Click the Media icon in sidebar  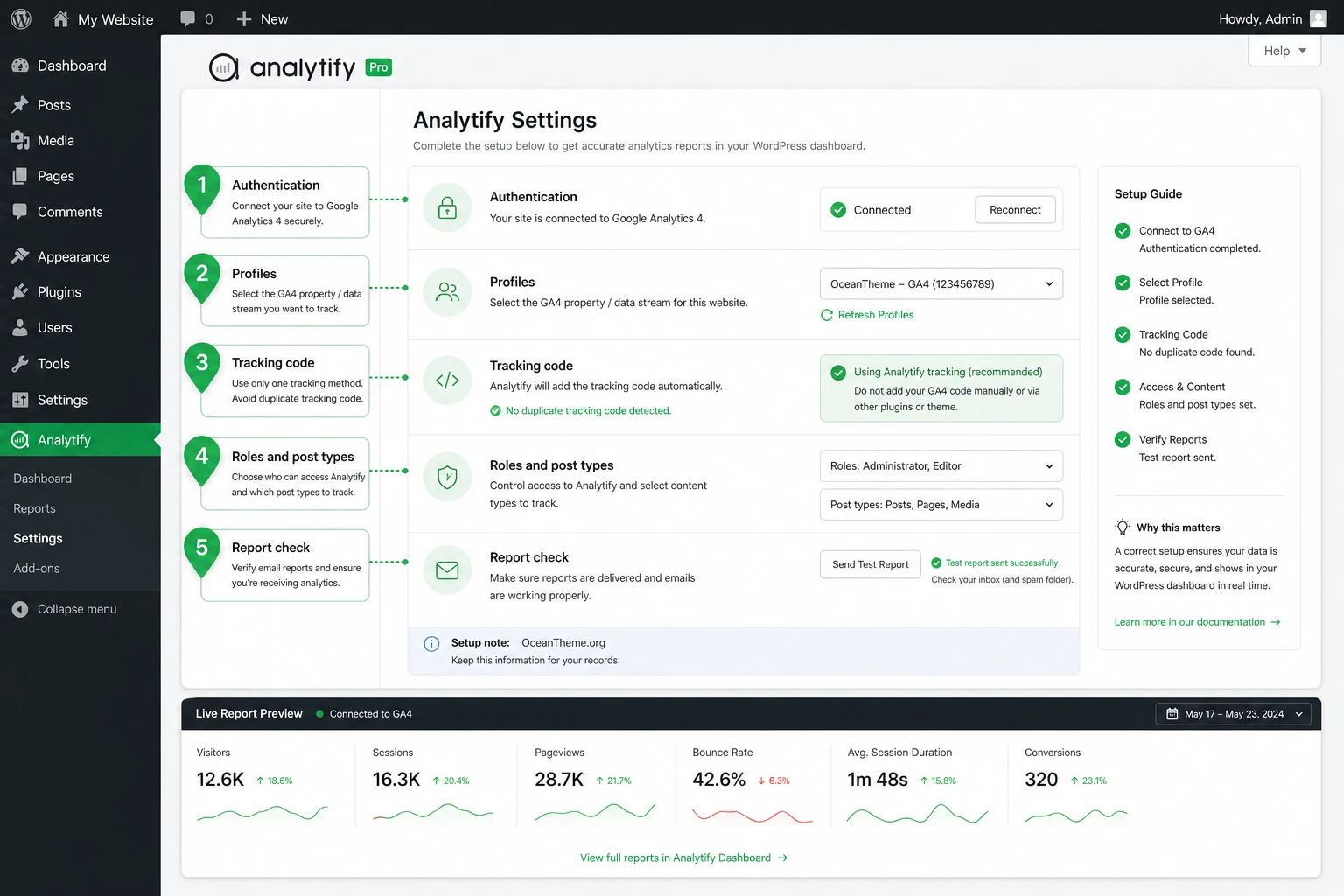[x=20, y=141]
